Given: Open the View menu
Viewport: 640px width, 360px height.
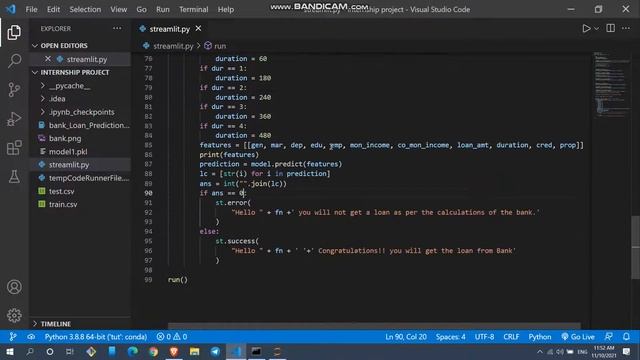Looking at the screenshot, I should click(x=118, y=9).
